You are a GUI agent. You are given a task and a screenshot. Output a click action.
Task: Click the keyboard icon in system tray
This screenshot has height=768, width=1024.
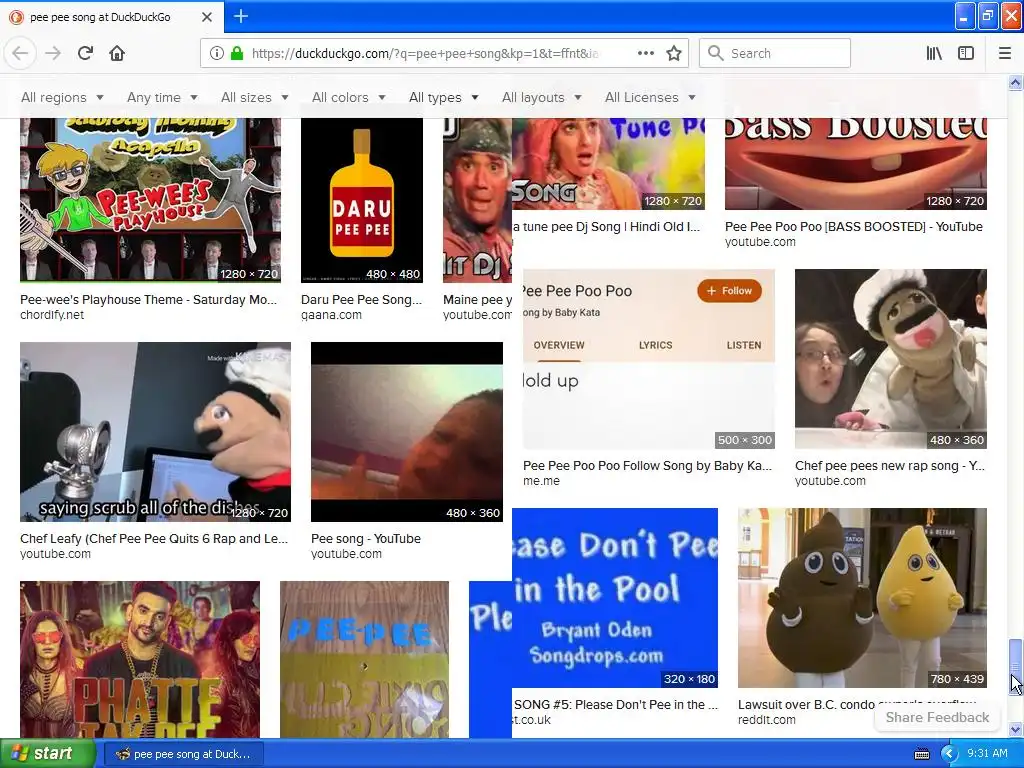(921, 754)
